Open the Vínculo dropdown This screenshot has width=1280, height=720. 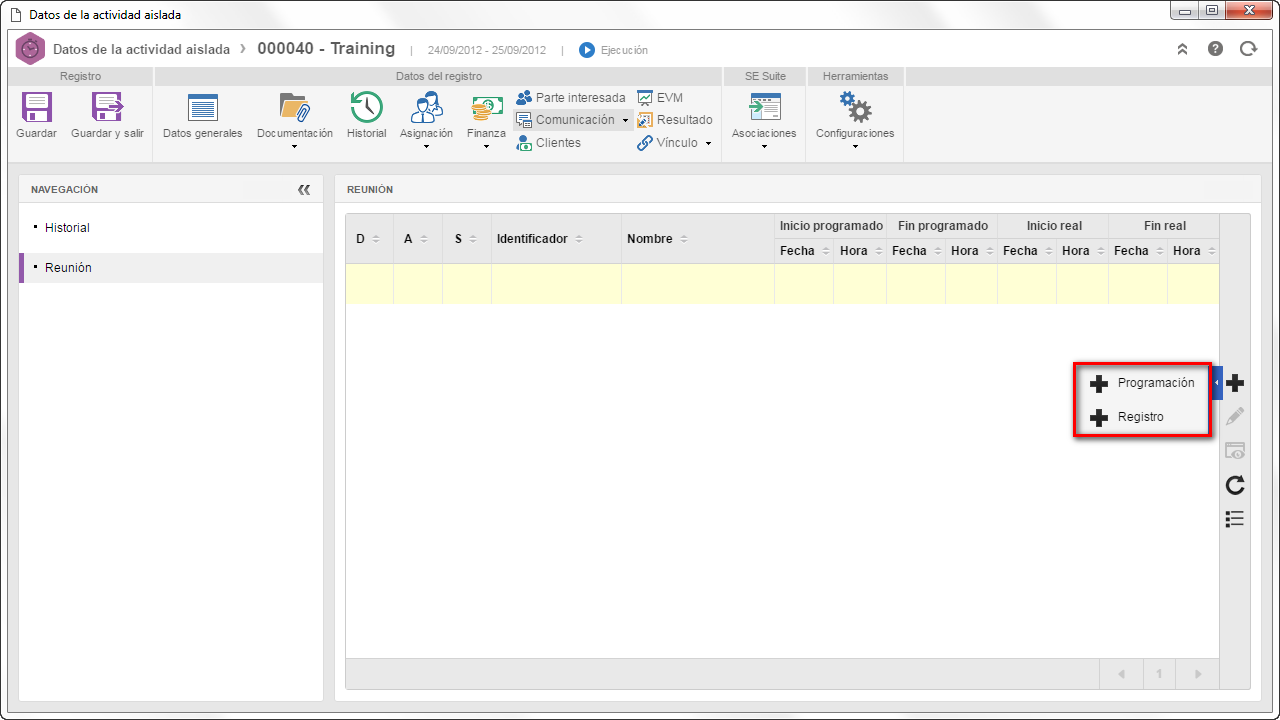675,143
